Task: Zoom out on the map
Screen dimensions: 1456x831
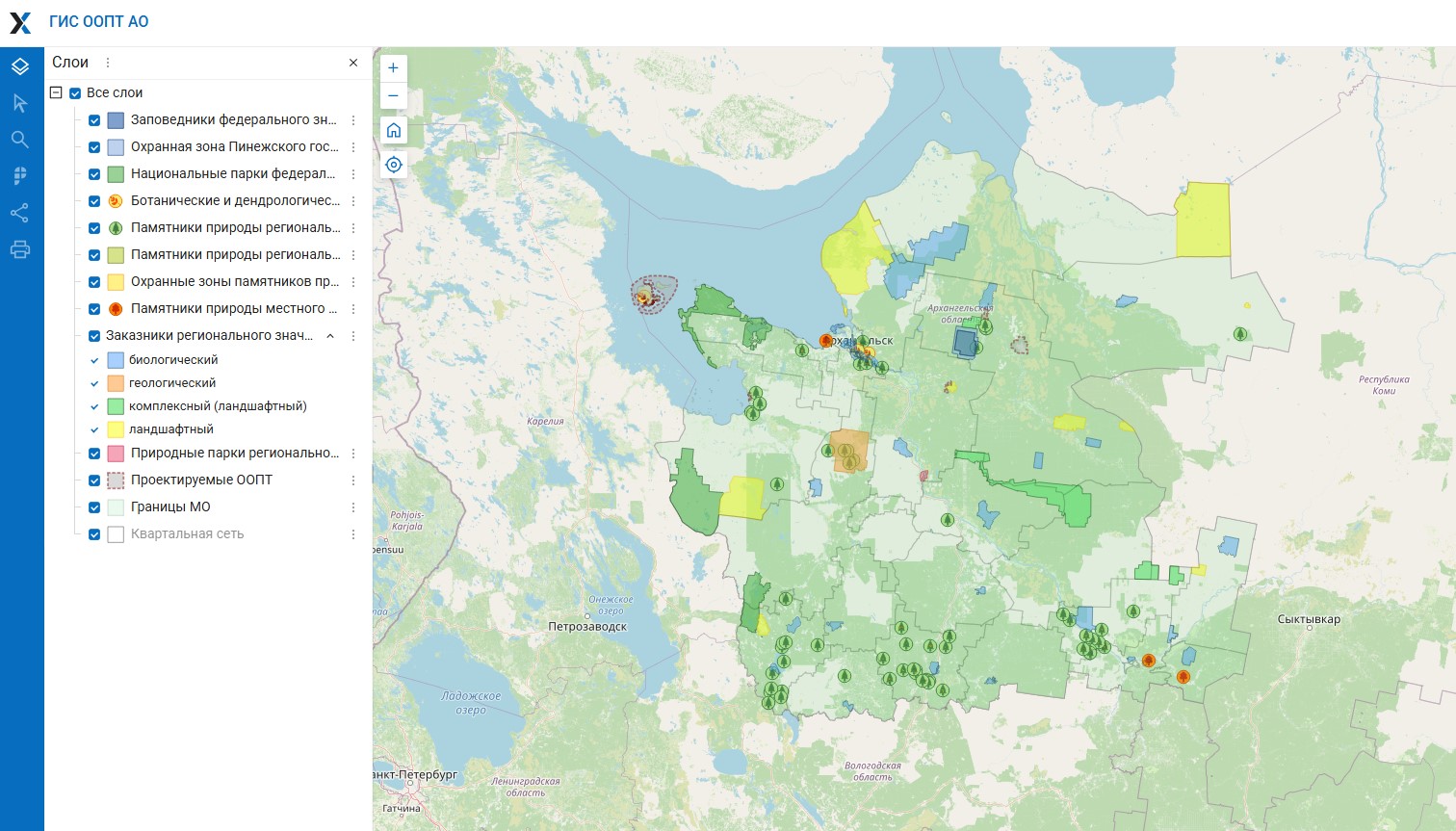Action: coord(393,95)
